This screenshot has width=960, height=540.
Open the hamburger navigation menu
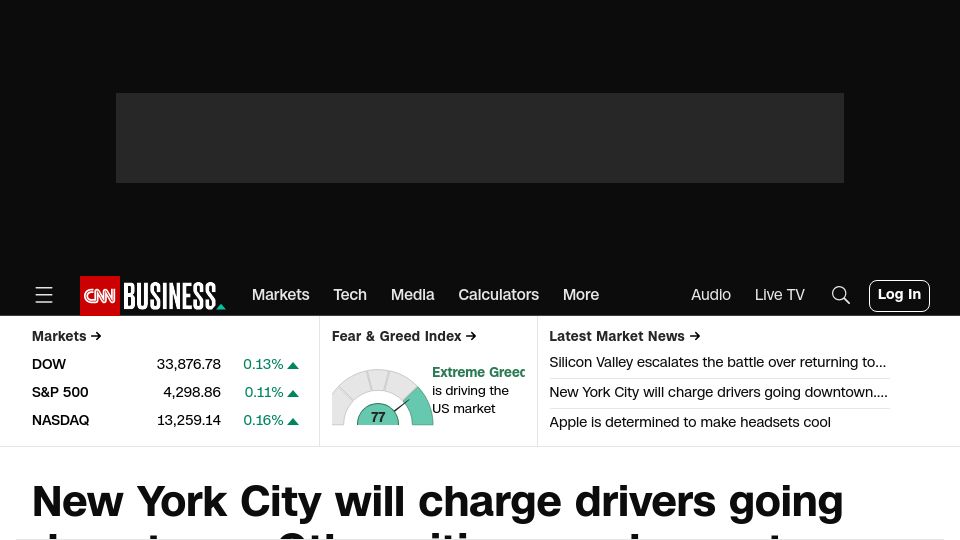[44, 295]
